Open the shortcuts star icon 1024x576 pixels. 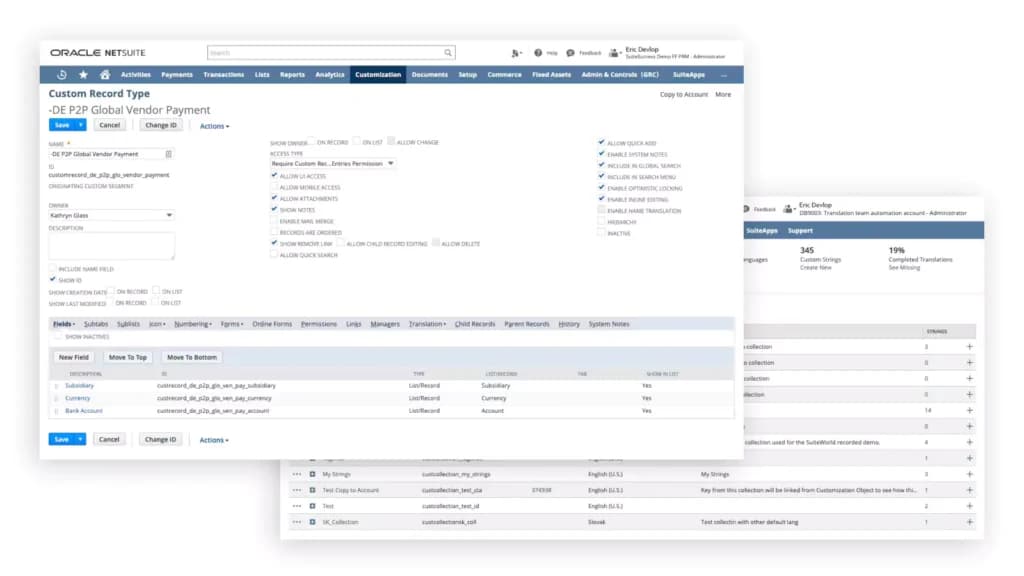tap(84, 74)
